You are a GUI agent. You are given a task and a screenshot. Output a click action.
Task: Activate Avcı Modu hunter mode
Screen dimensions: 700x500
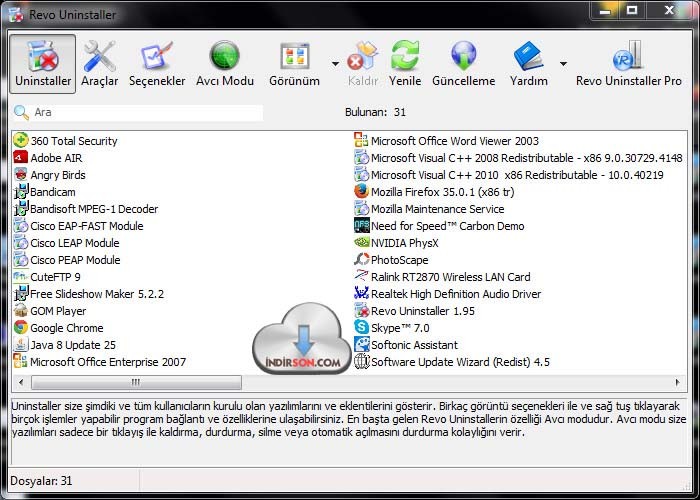pyautogui.click(x=225, y=64)
